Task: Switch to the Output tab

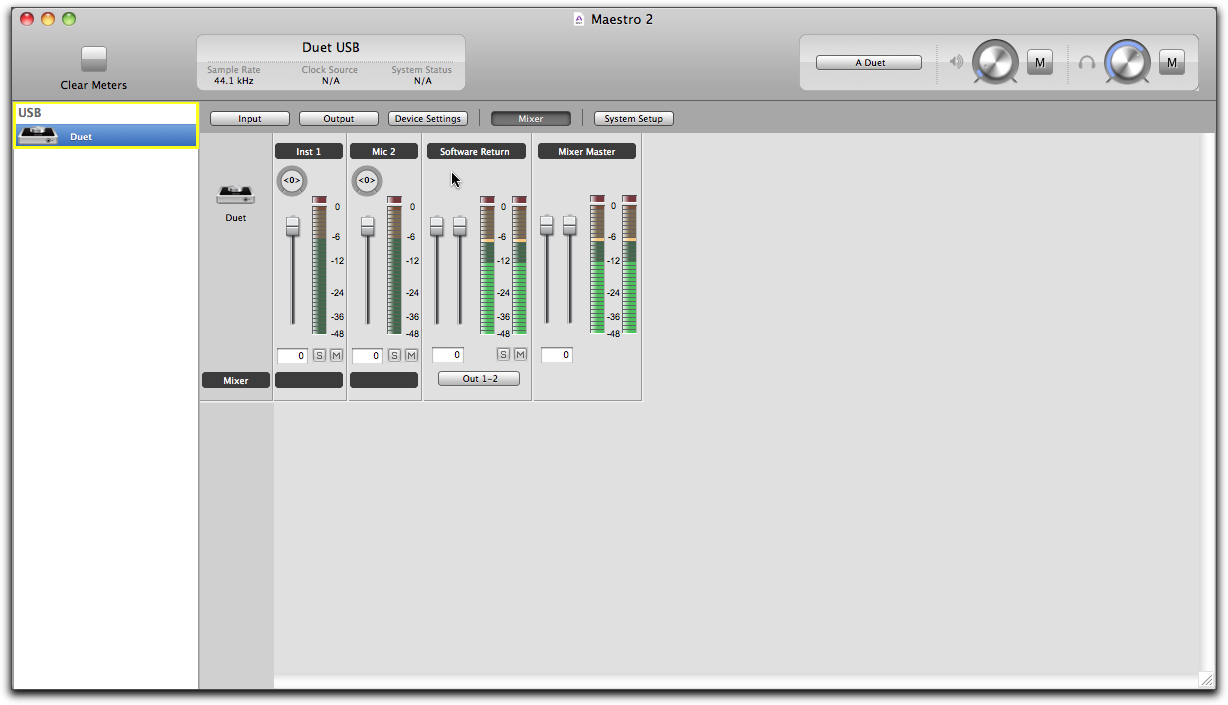Action: (x=339, y=118)
